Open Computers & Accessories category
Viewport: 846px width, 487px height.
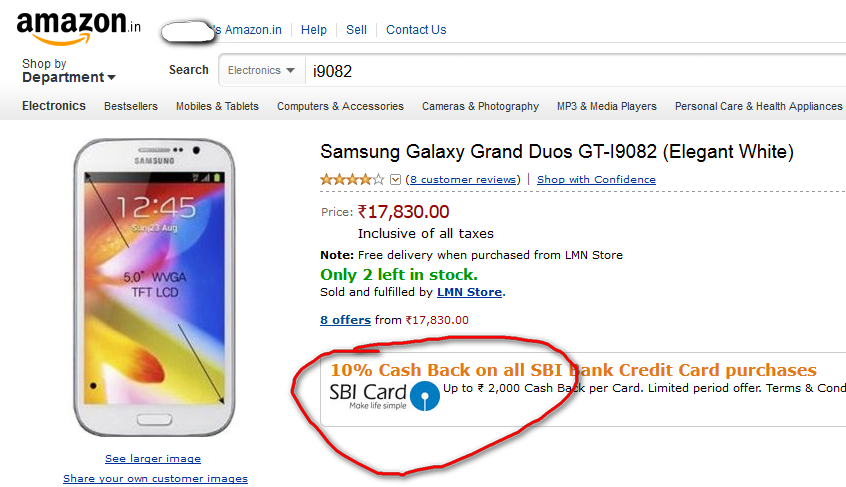click(340, 106)
